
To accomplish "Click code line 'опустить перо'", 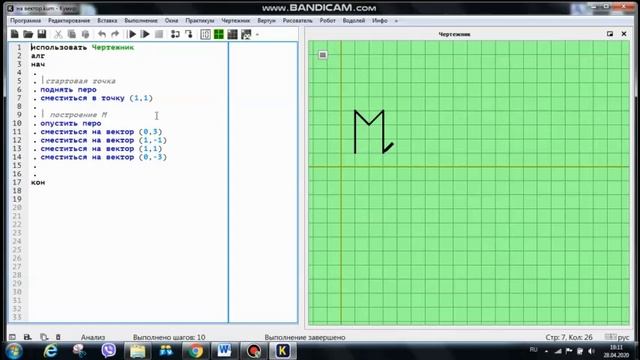I will [71, 123].
